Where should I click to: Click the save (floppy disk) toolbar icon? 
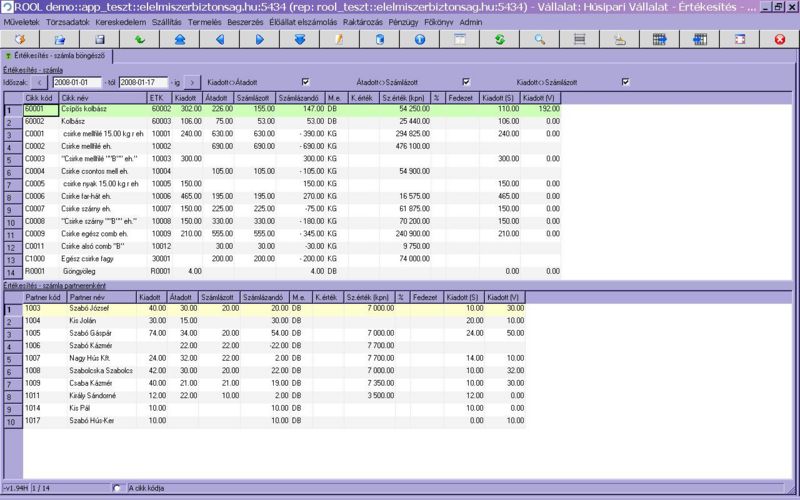pyautogui.click(x=99, y=40)
